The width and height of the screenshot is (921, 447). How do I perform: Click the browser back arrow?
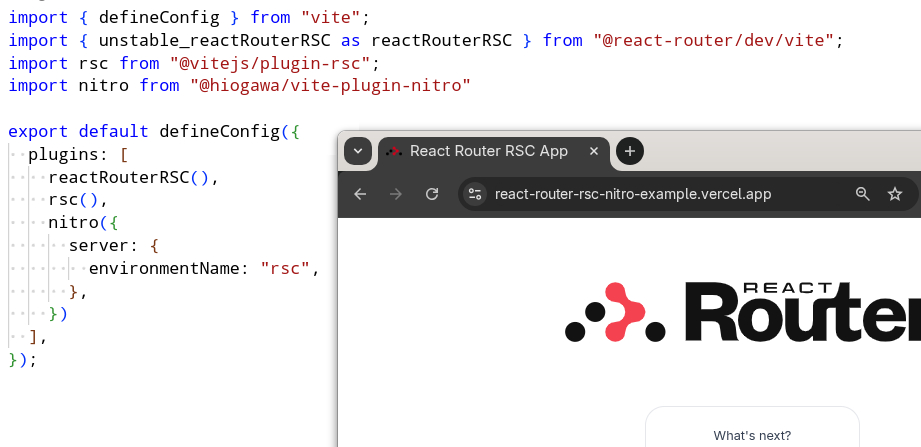360,194
